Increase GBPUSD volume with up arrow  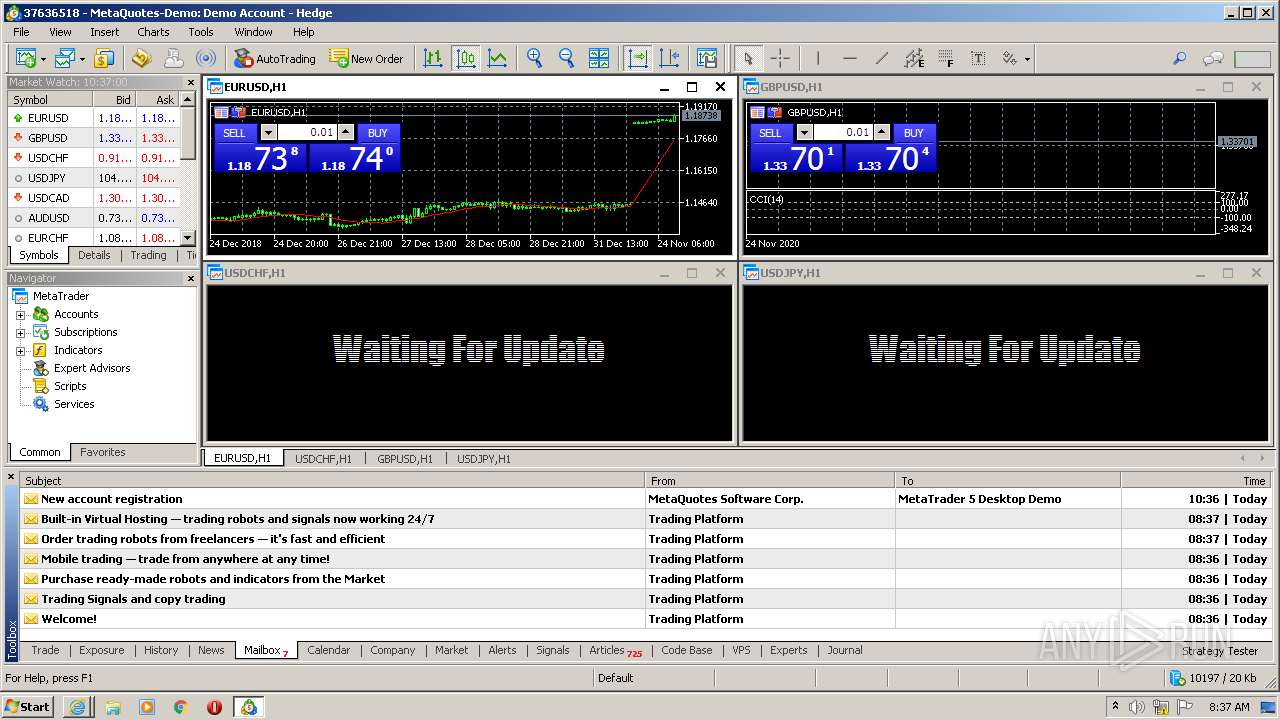click(882, 132)
